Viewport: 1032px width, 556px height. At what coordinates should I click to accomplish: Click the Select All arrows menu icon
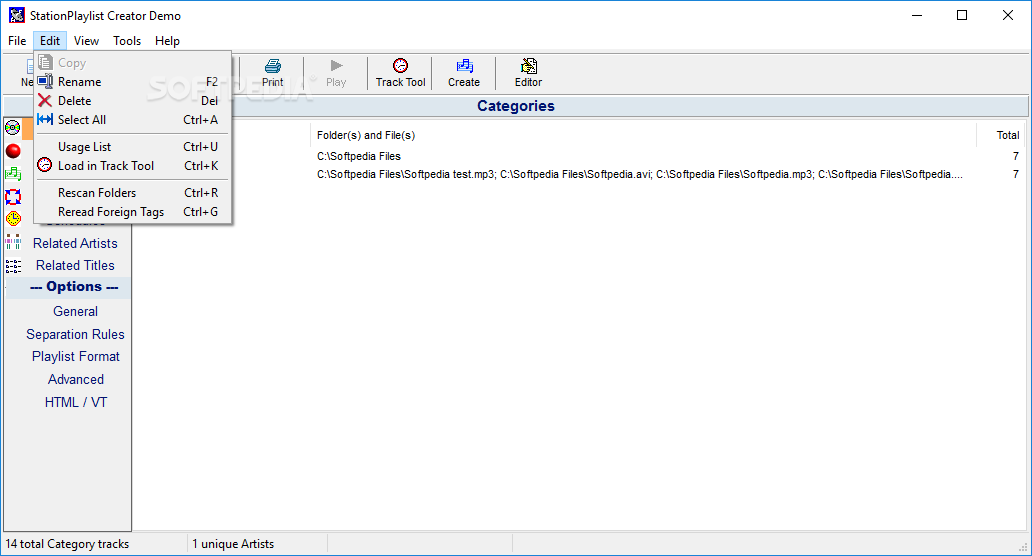[45, 120]
